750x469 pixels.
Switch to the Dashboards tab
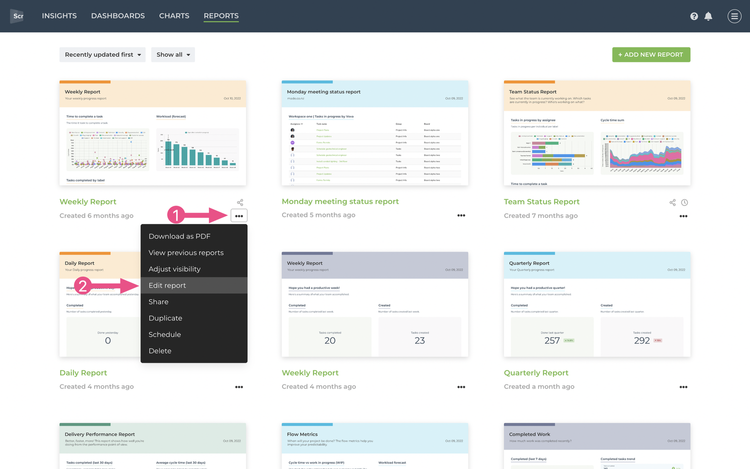tap(118, 16)
